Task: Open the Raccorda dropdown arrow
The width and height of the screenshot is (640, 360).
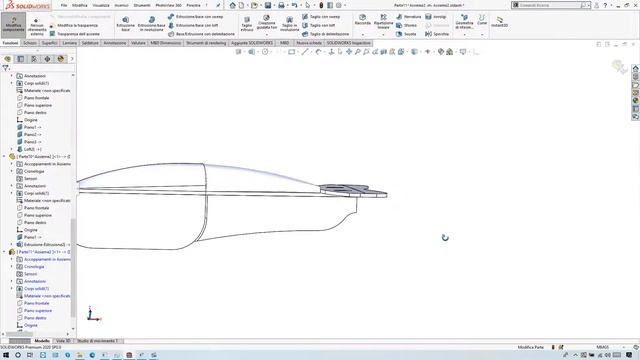Action: [362, 35]
